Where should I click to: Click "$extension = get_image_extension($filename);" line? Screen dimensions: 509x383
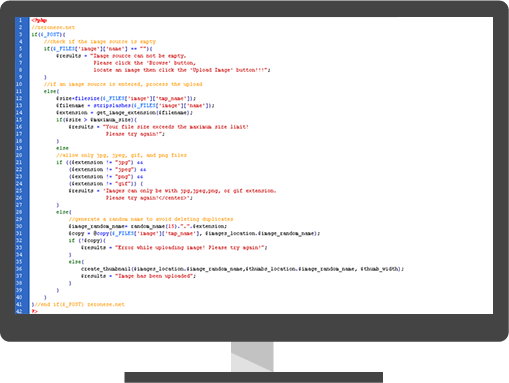124,113
